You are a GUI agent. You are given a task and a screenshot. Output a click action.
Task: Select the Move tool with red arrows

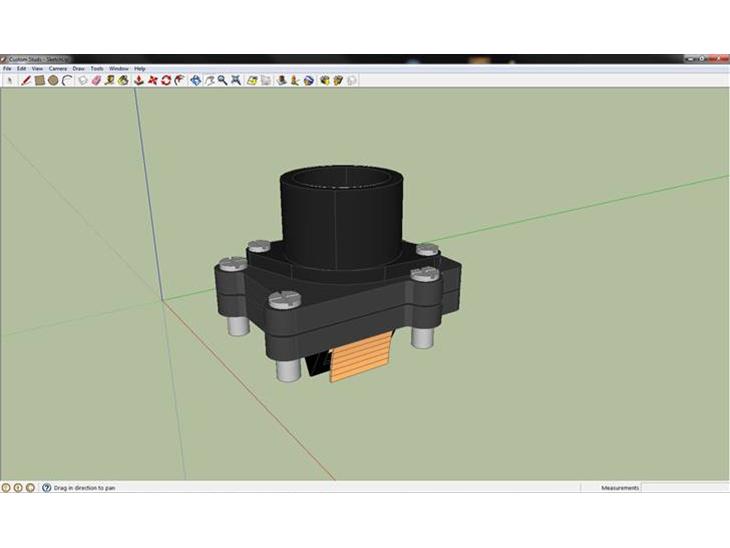point(152,80)
